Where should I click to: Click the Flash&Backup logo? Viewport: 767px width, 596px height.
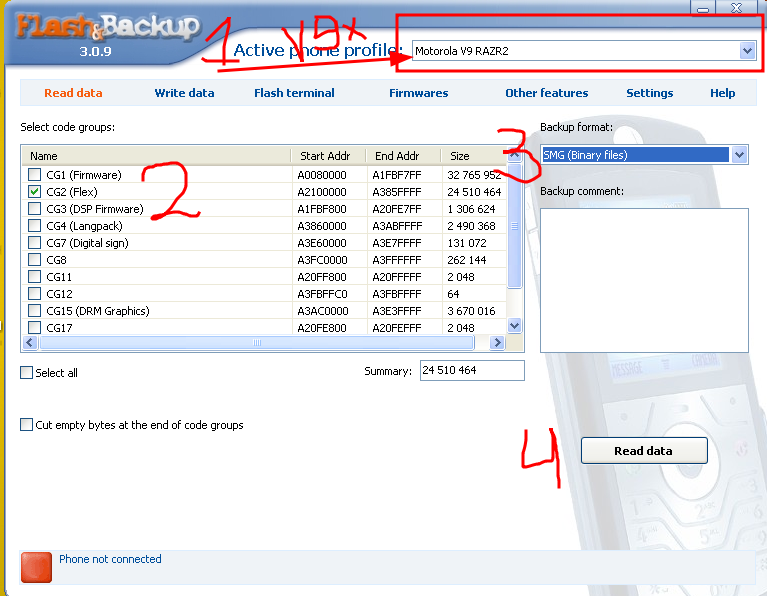point(107,28)
